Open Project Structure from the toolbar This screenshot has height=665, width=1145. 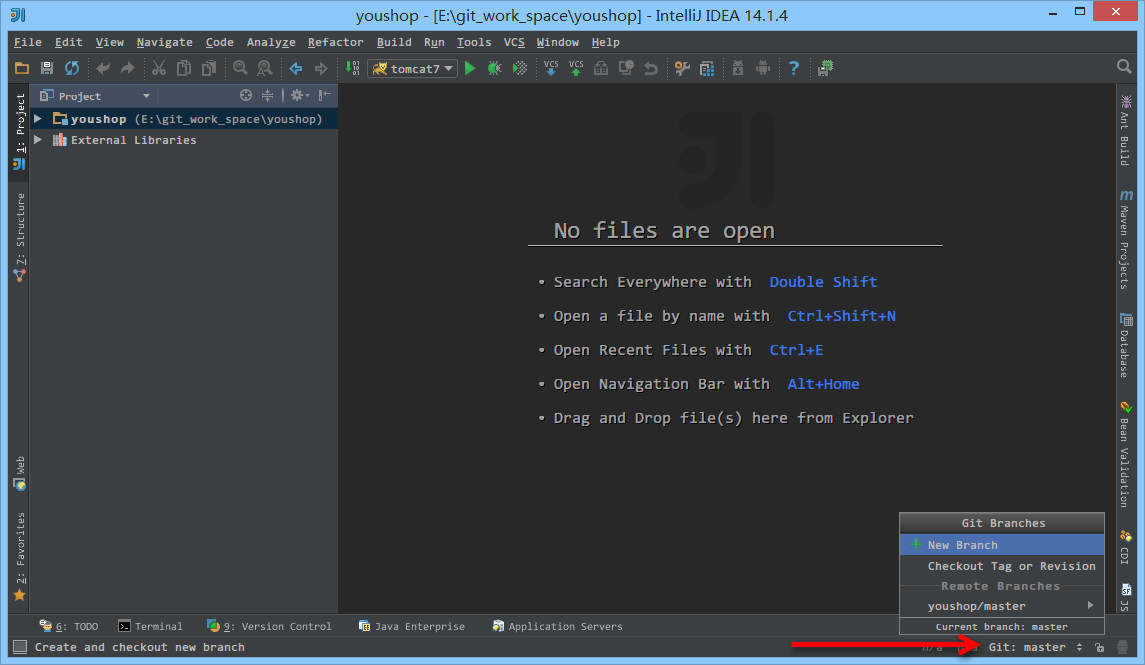pos(707,68)
